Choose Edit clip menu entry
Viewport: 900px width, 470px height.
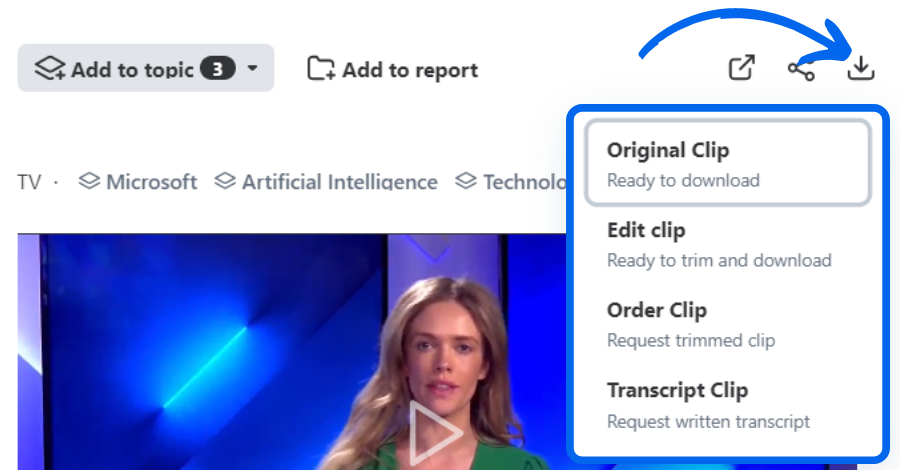pos(728,244)
